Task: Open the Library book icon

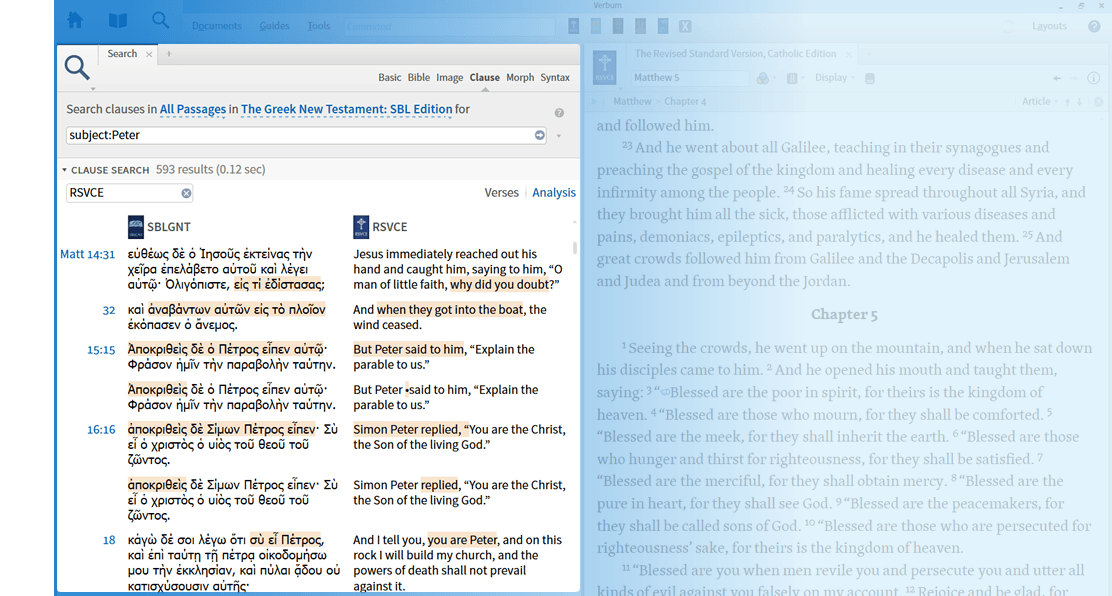Action: 118,21
